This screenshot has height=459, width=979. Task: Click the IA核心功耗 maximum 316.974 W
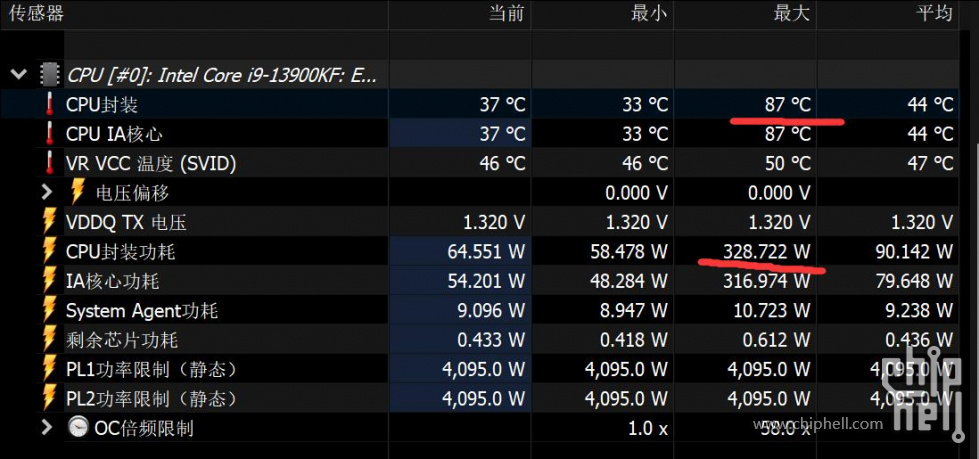pos(767,281)
